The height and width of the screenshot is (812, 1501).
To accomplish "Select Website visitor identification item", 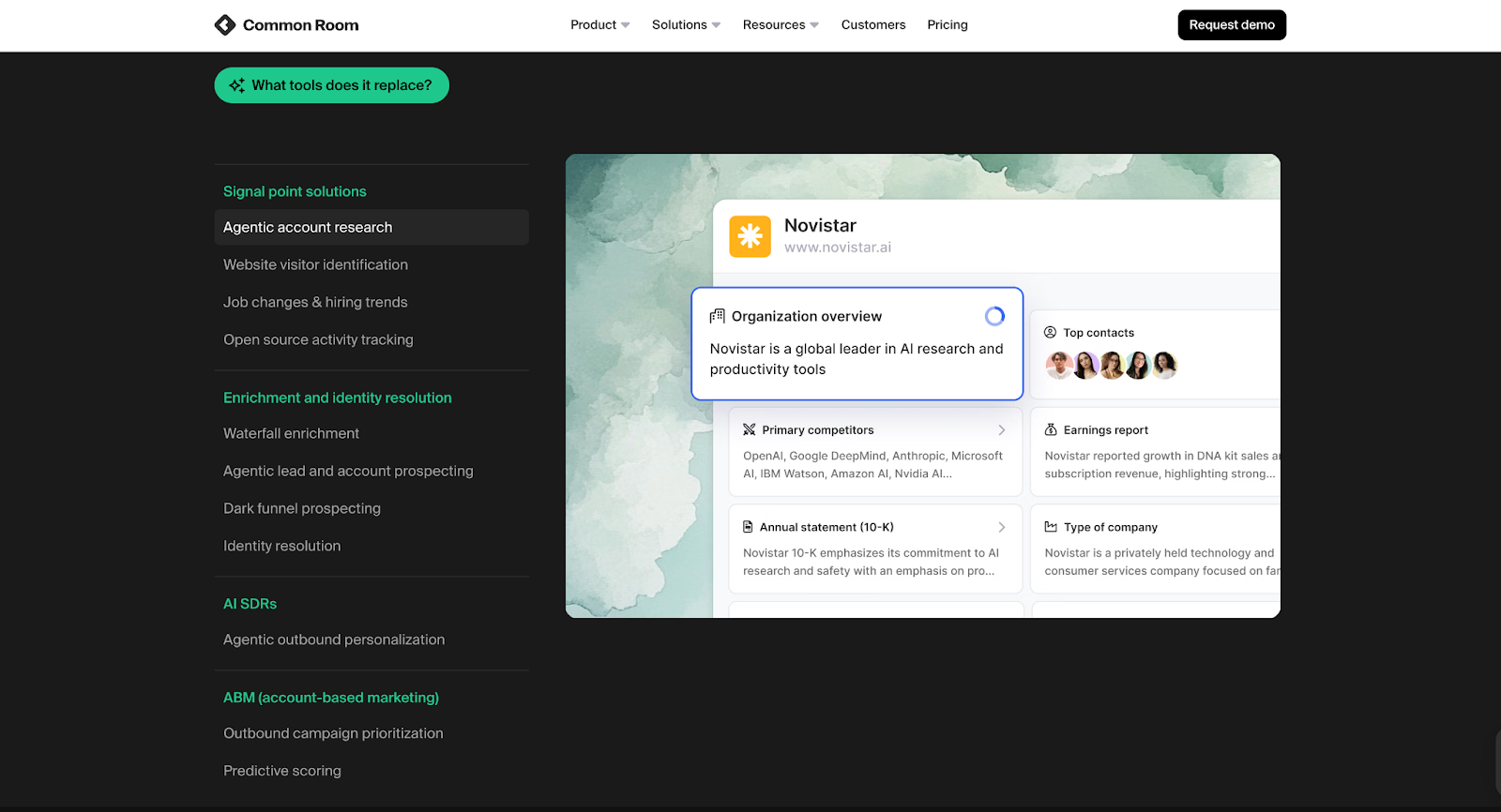I will pos(315,264).
